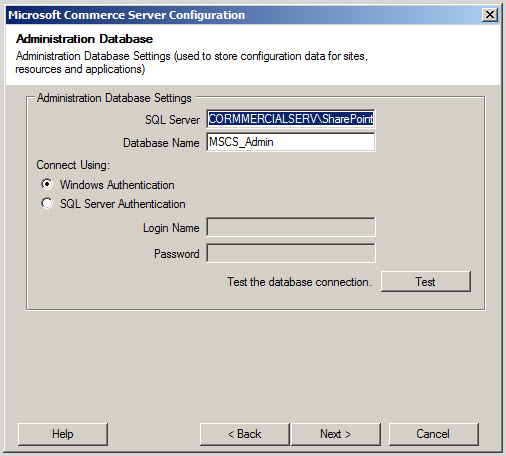Click the 'Password' field label
Viewport: 506px width, 456px height.
pyautogui.click(x=177, y=254)
